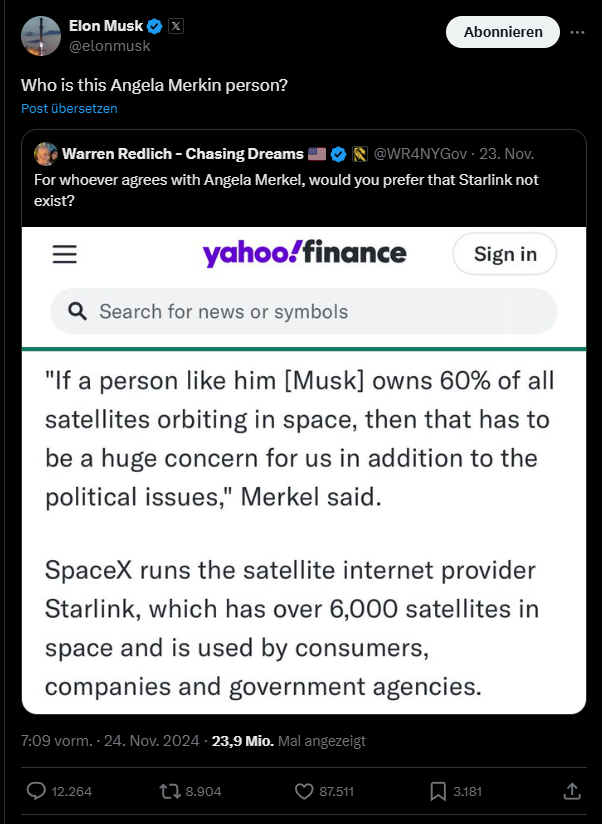Click the reply comment icon
The image size is (602, 824).
tap(36, 791)
